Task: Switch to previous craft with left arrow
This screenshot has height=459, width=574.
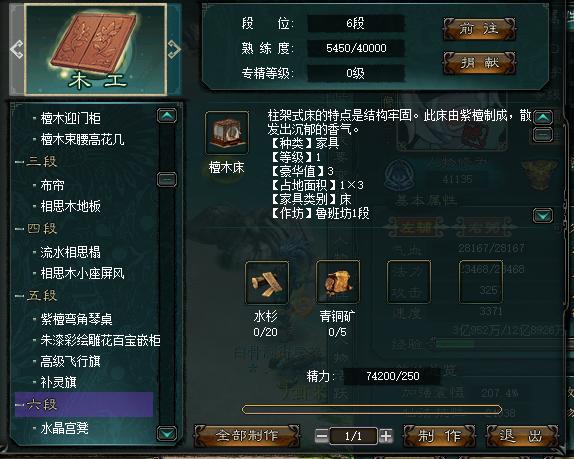Action: pyautogui.click(x=16, y=49)
